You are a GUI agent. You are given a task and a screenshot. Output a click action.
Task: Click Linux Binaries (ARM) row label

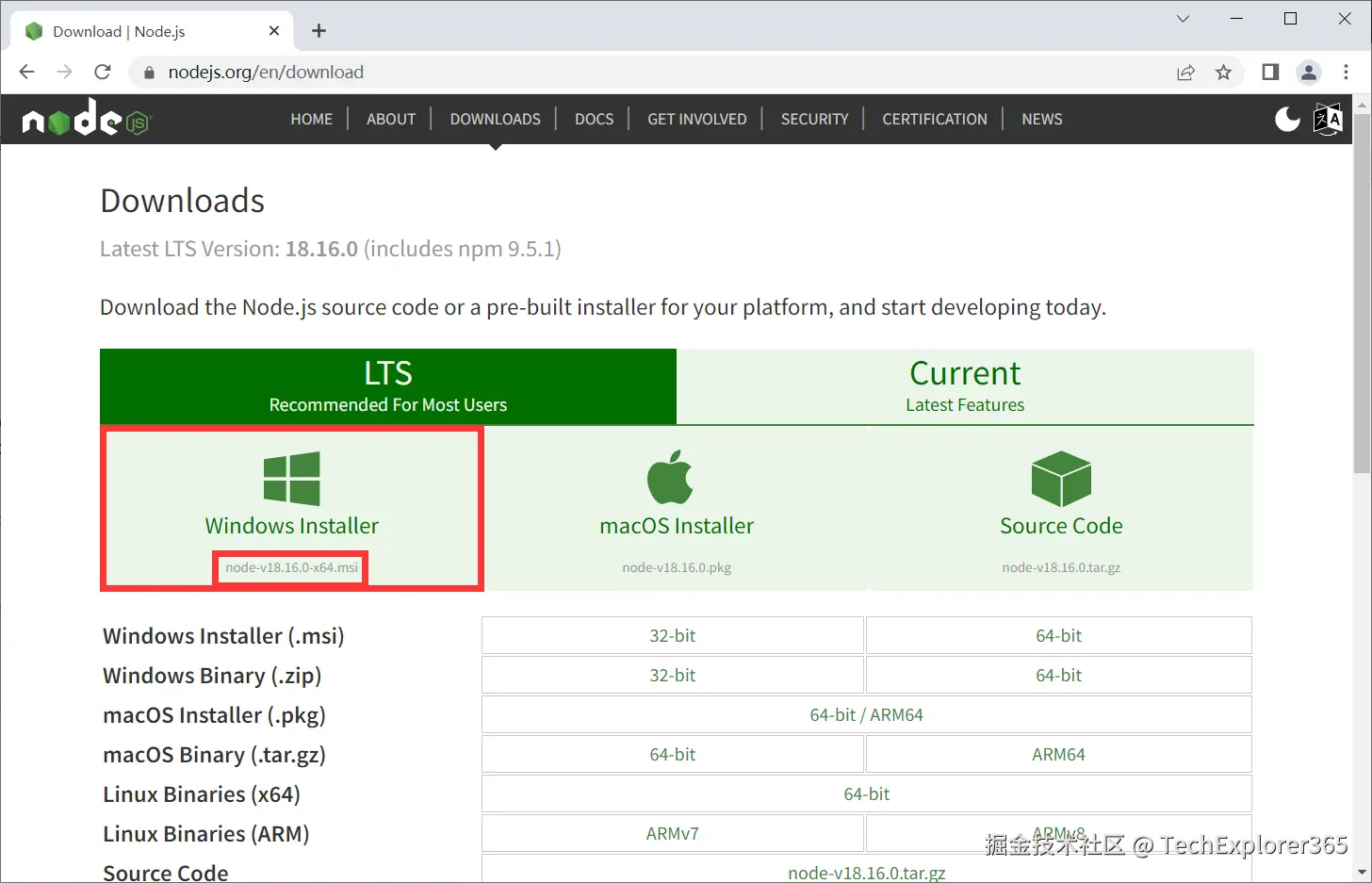coord(206,834)
